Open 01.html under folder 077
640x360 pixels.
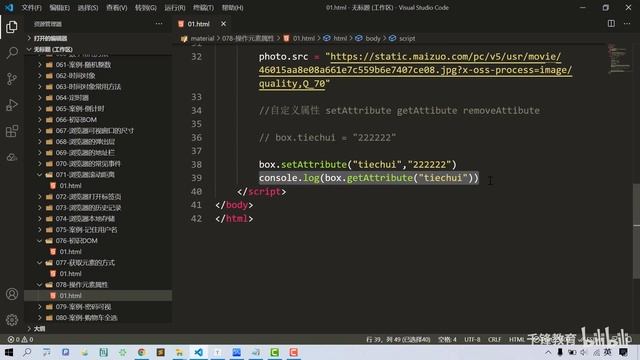(70, 273)
